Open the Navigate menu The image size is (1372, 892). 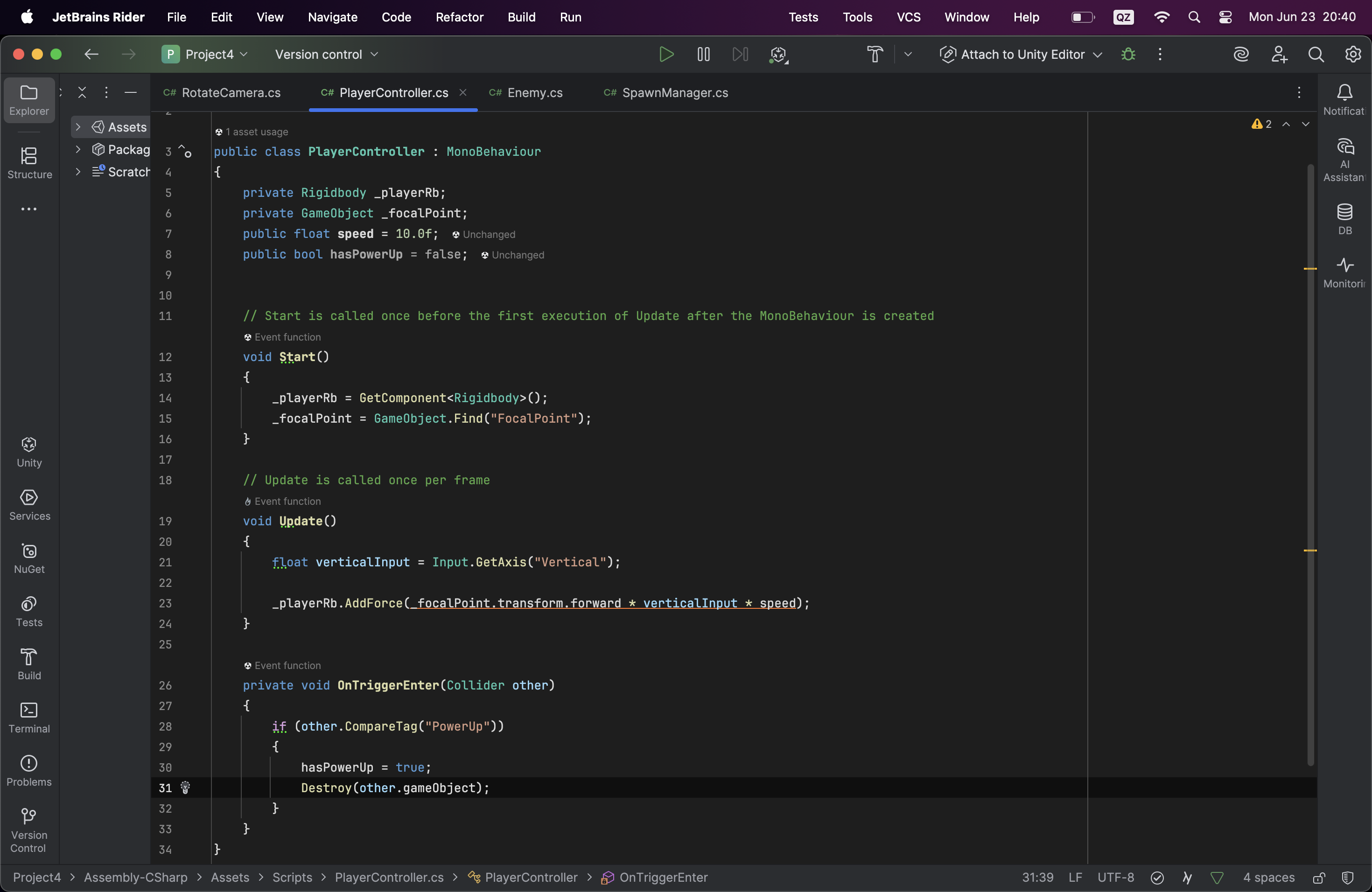[333, 17]
